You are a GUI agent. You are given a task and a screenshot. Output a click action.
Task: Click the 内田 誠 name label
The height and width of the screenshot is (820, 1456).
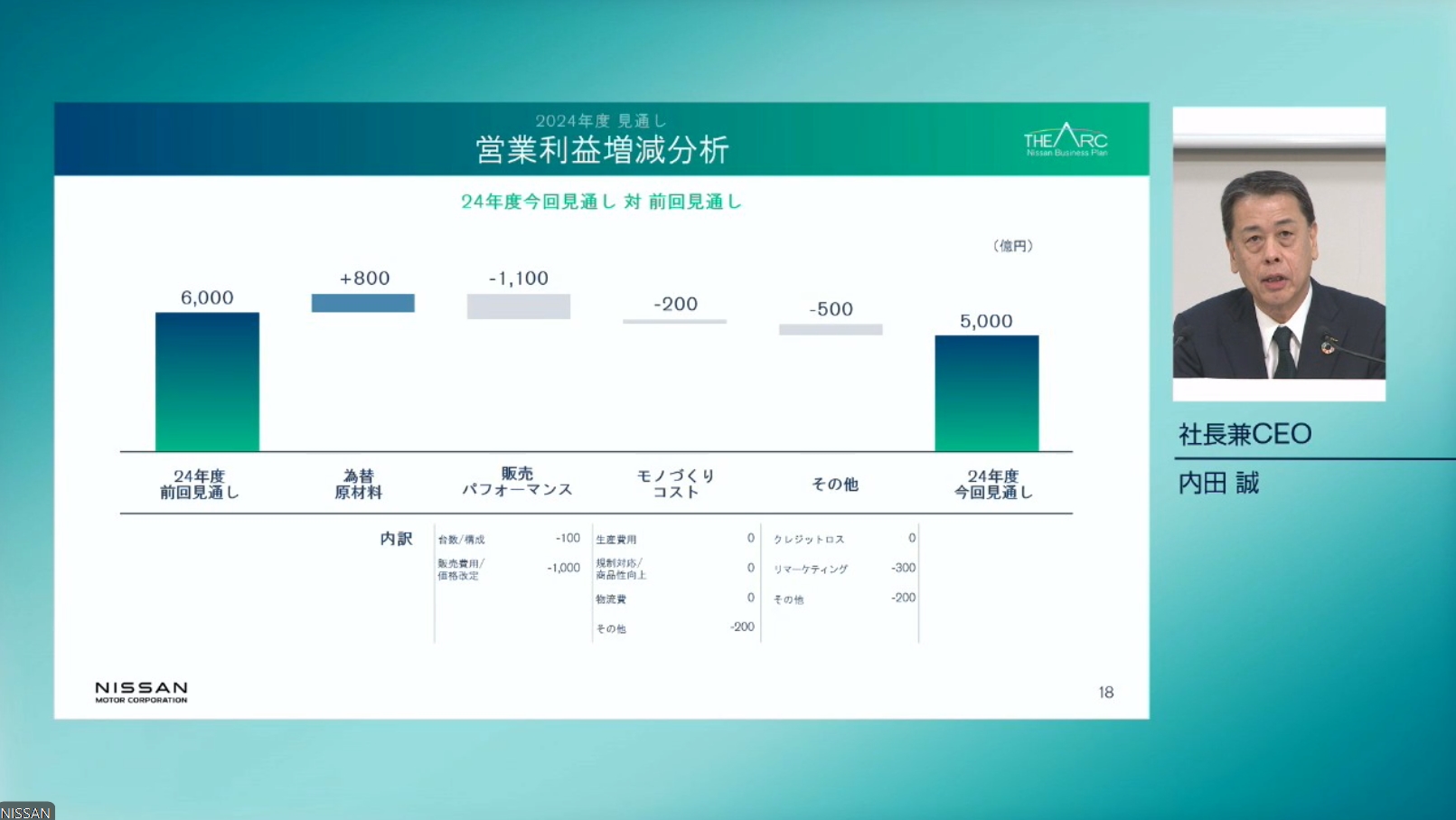point(1217,483)
